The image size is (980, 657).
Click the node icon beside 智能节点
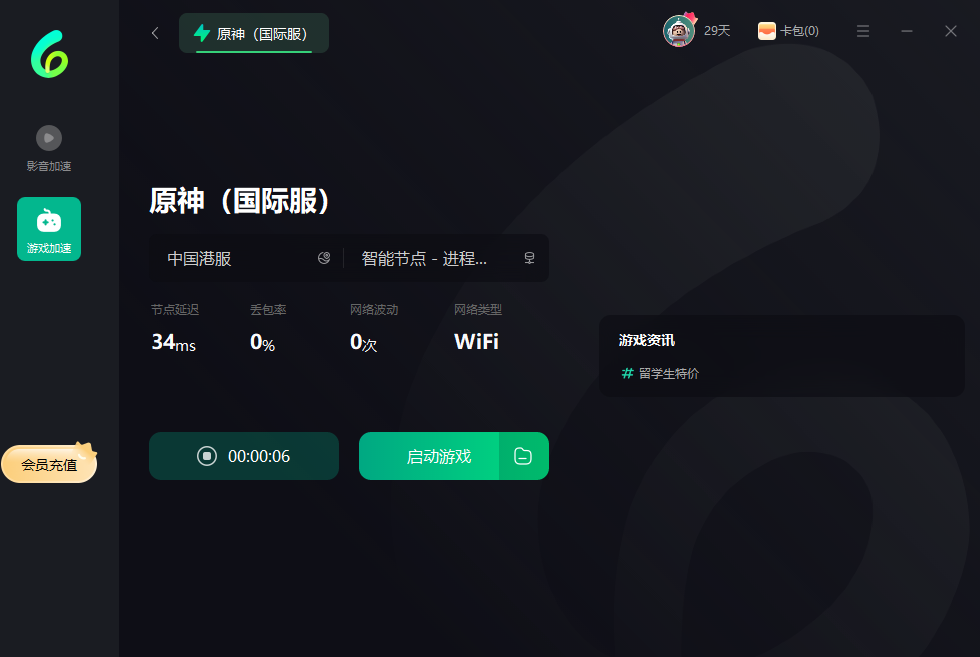tap(529, 258)
